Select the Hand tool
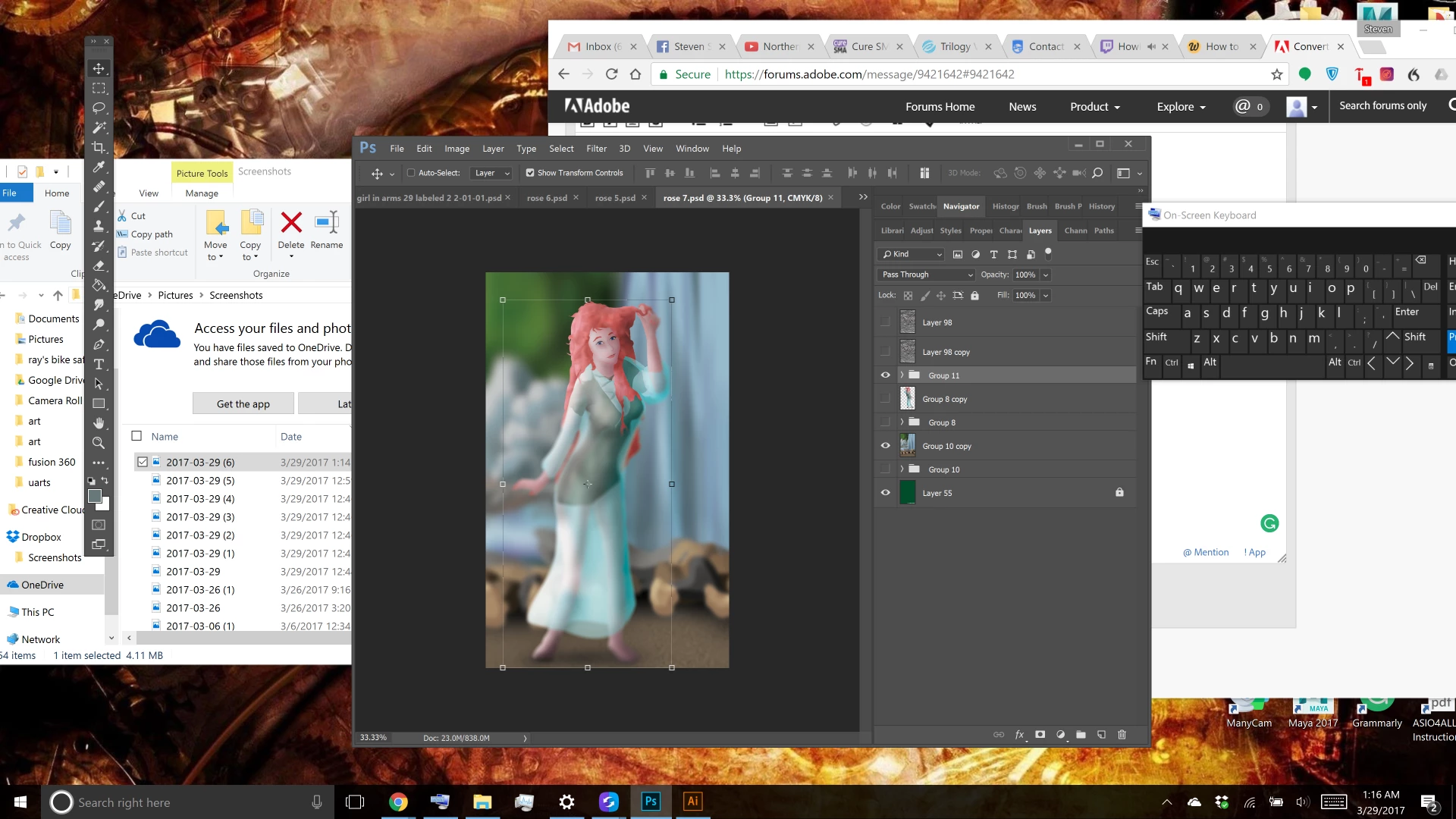This screenshot has width=1456, height=819. (99, 423)
